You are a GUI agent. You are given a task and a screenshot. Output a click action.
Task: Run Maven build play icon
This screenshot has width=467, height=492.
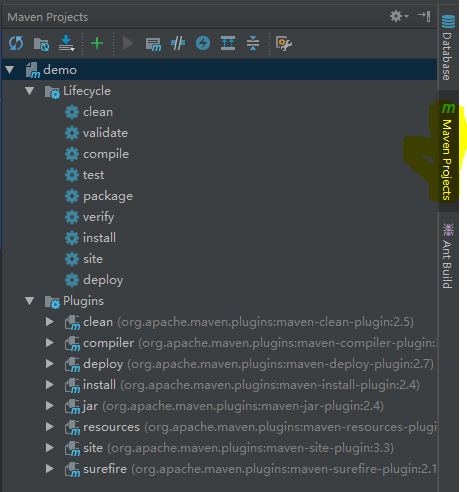(x=128, y=43)
